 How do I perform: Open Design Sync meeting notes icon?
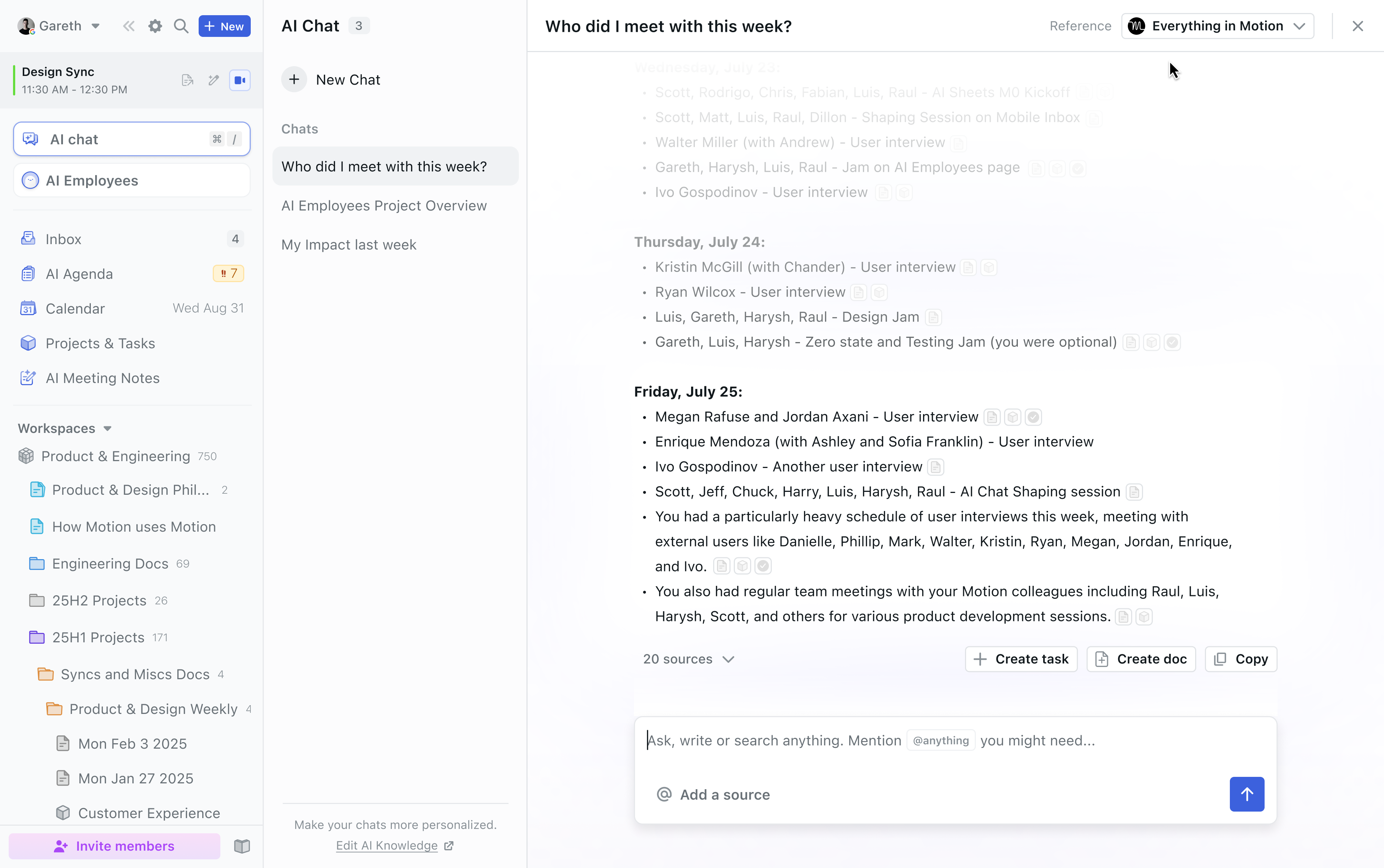(x=187, y=80)
